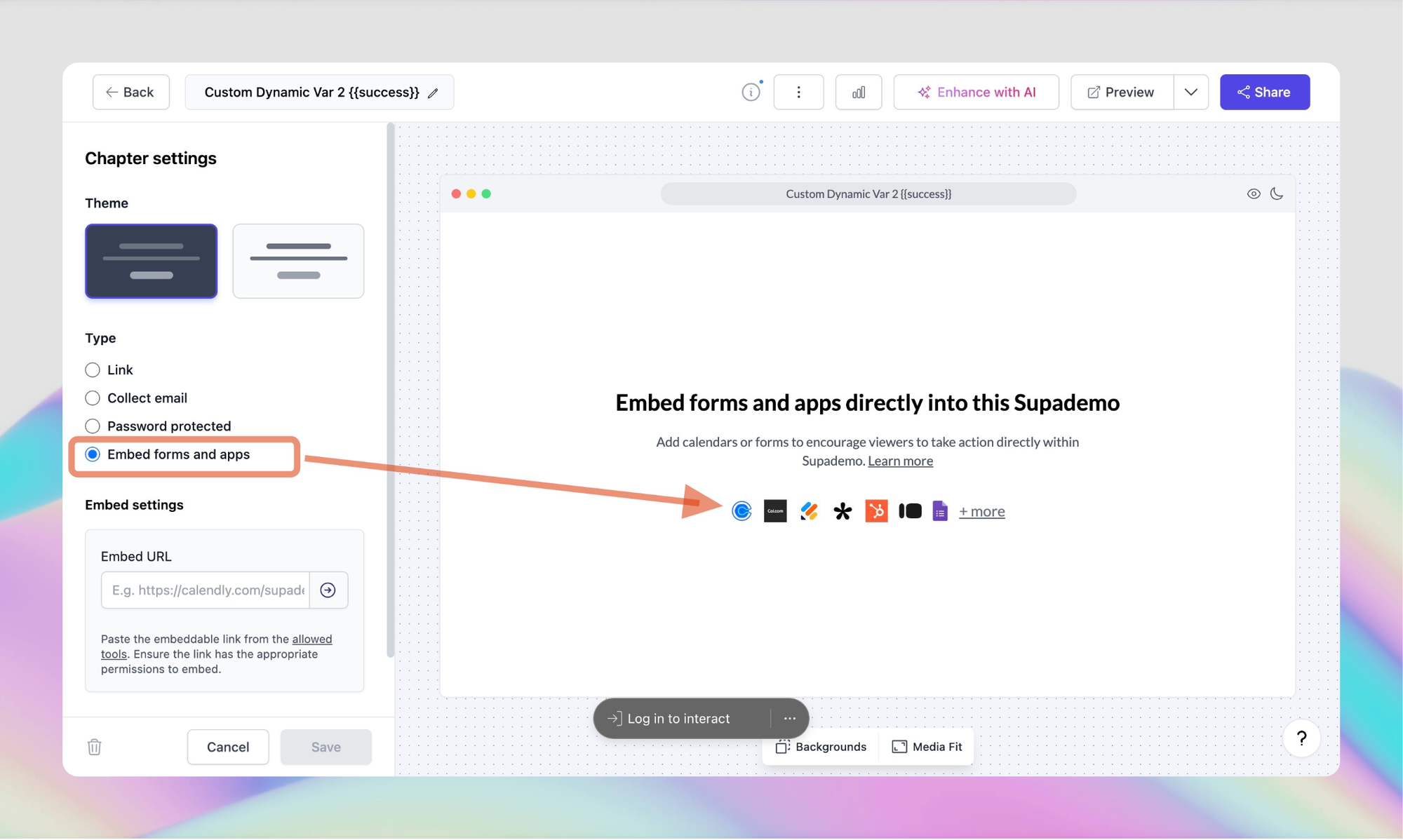Click the HubSpot logo icon
The image size is (1403, 840).
coord(876,511)
